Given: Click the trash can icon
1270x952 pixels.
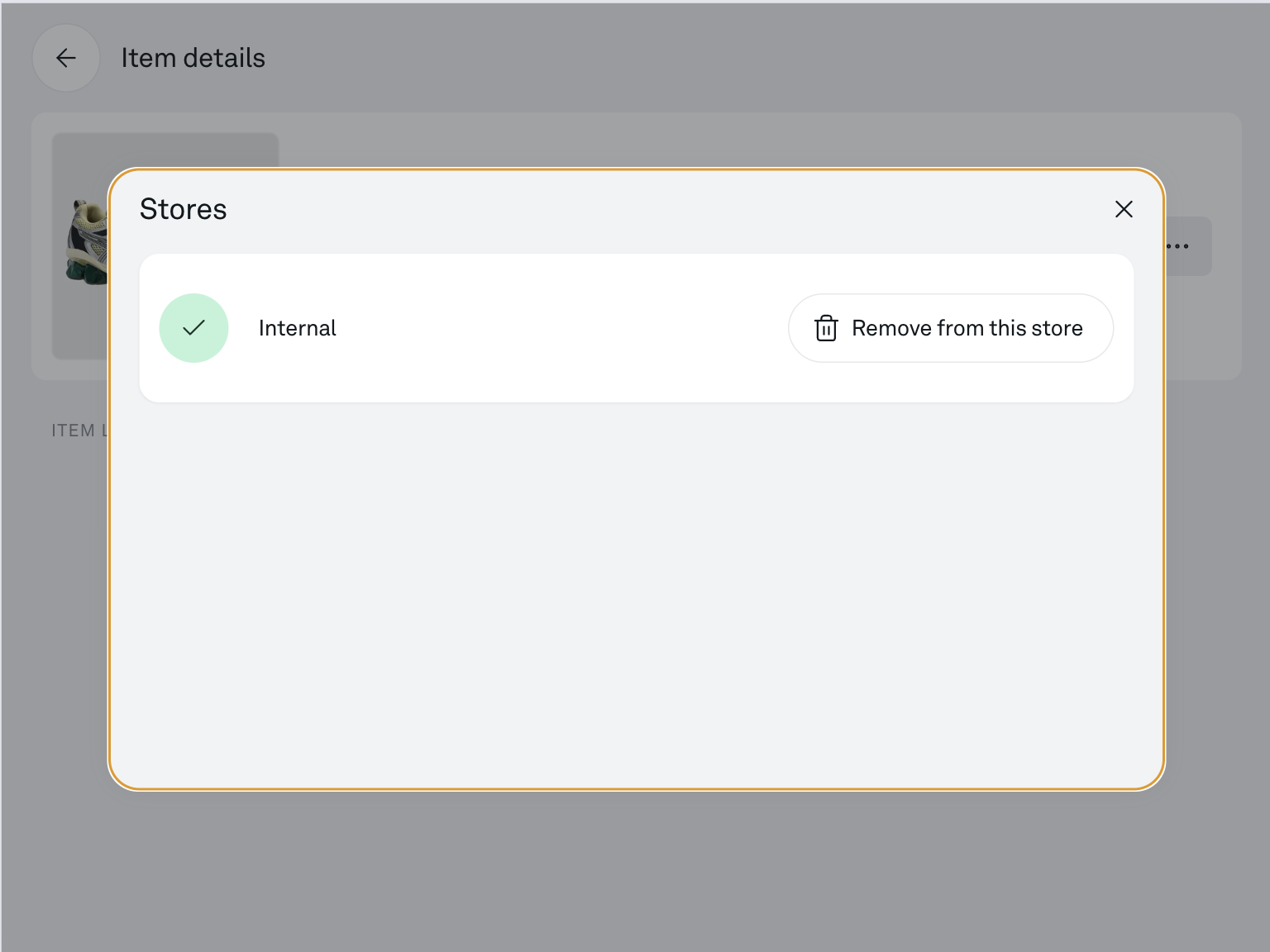Looking at the screenshot, I should 826,328.
